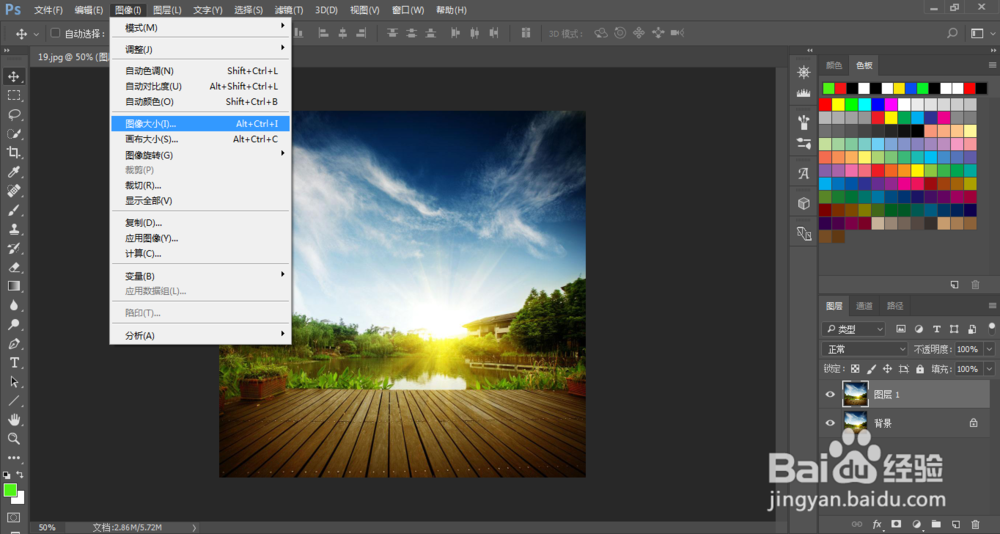
Task: Expand the 调整(J) submenu
Action: pyautogui.click(x=200, y=49)
